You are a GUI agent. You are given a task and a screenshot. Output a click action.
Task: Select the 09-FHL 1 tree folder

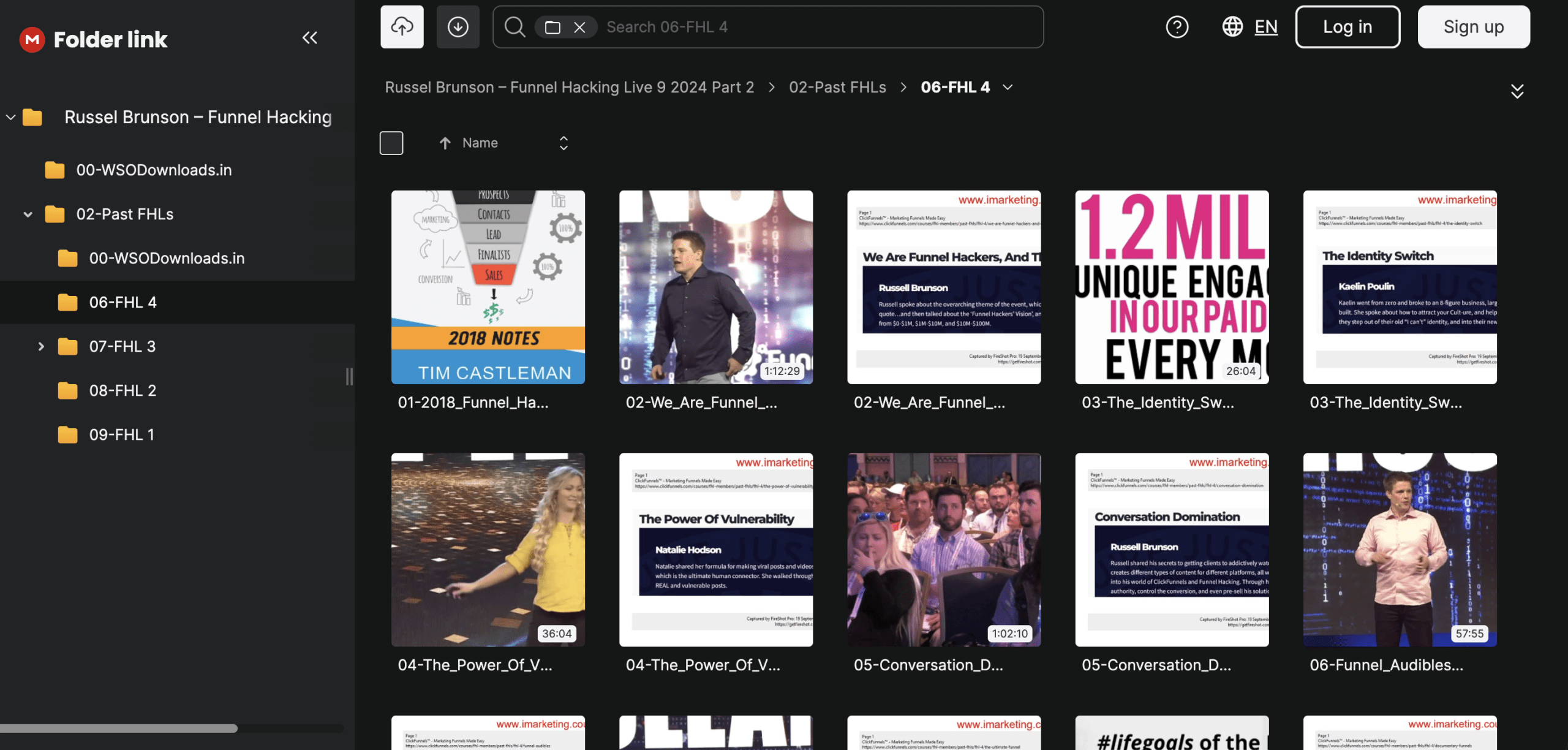pyautogui.click(x=121, y=434)
